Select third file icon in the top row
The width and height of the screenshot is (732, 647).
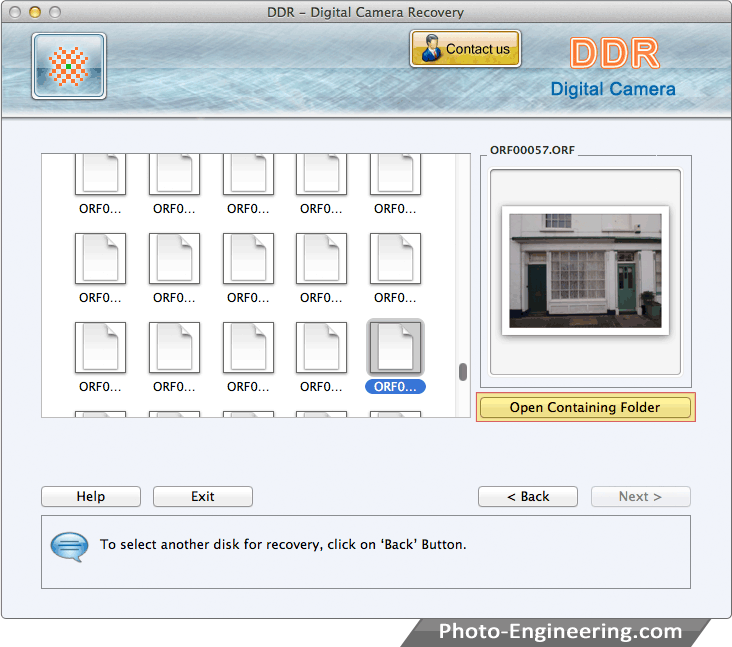(248, 174)
